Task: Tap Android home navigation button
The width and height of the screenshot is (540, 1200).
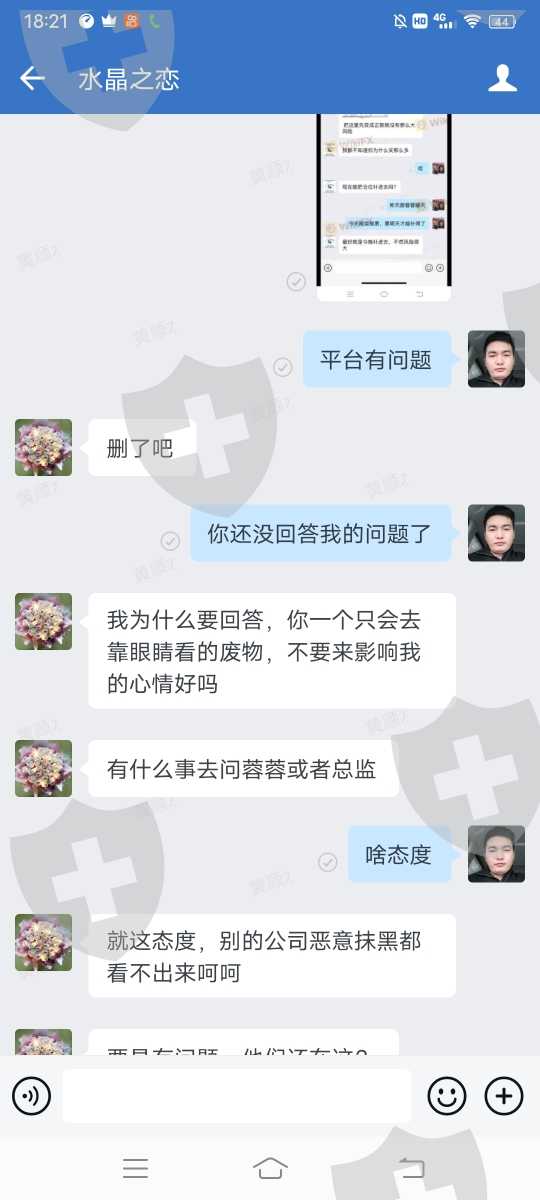Action: 270,1167
